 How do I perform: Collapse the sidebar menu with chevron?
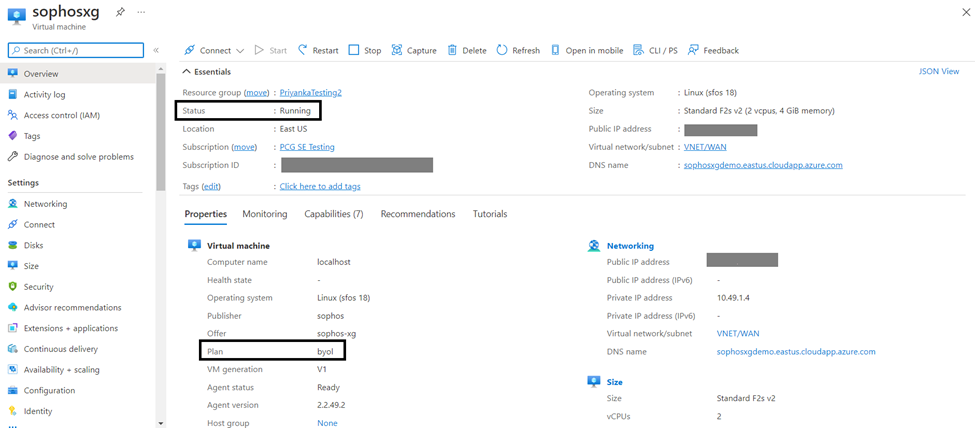click(156, 50)
